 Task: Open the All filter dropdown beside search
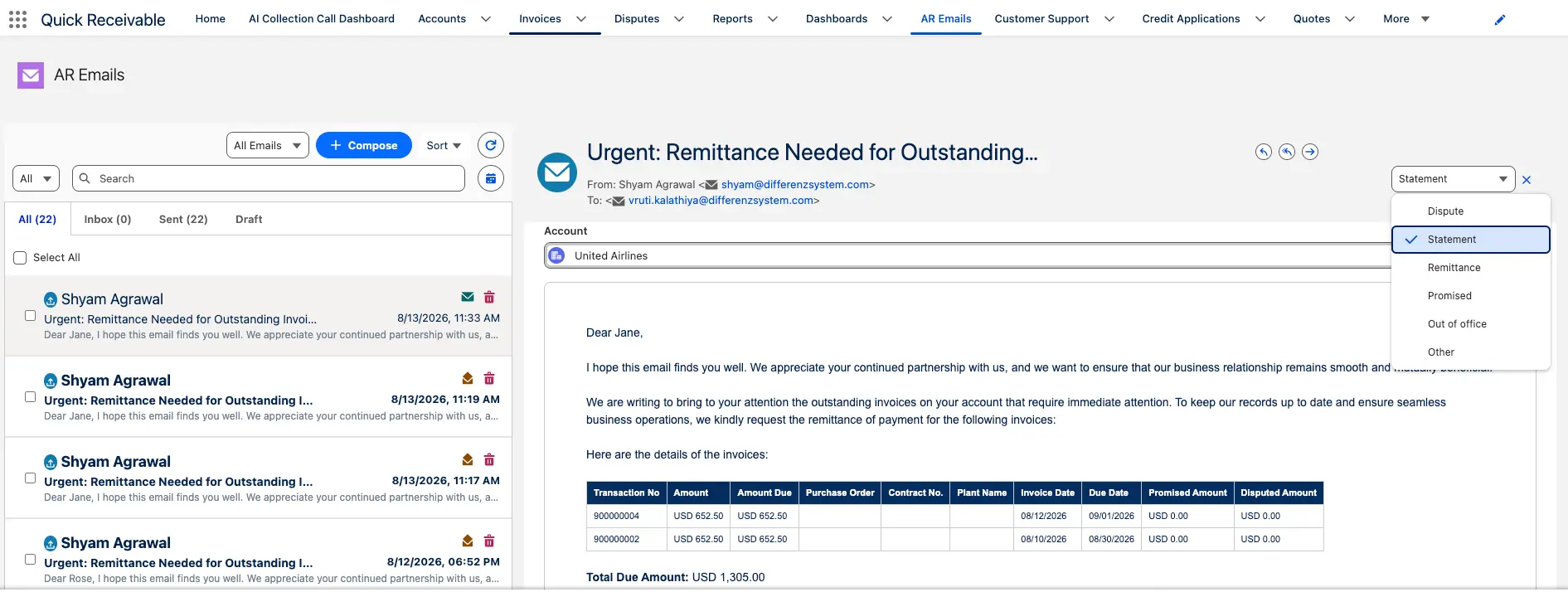(36, 178)
